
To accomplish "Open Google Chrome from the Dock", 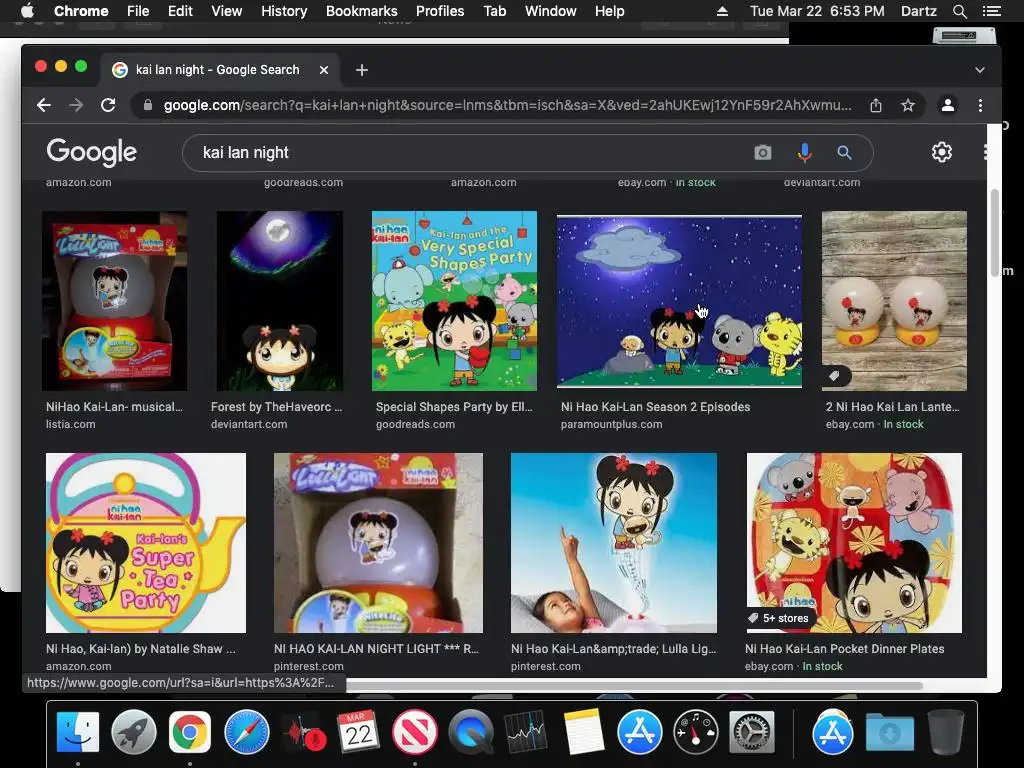I will tap(189, 732).
